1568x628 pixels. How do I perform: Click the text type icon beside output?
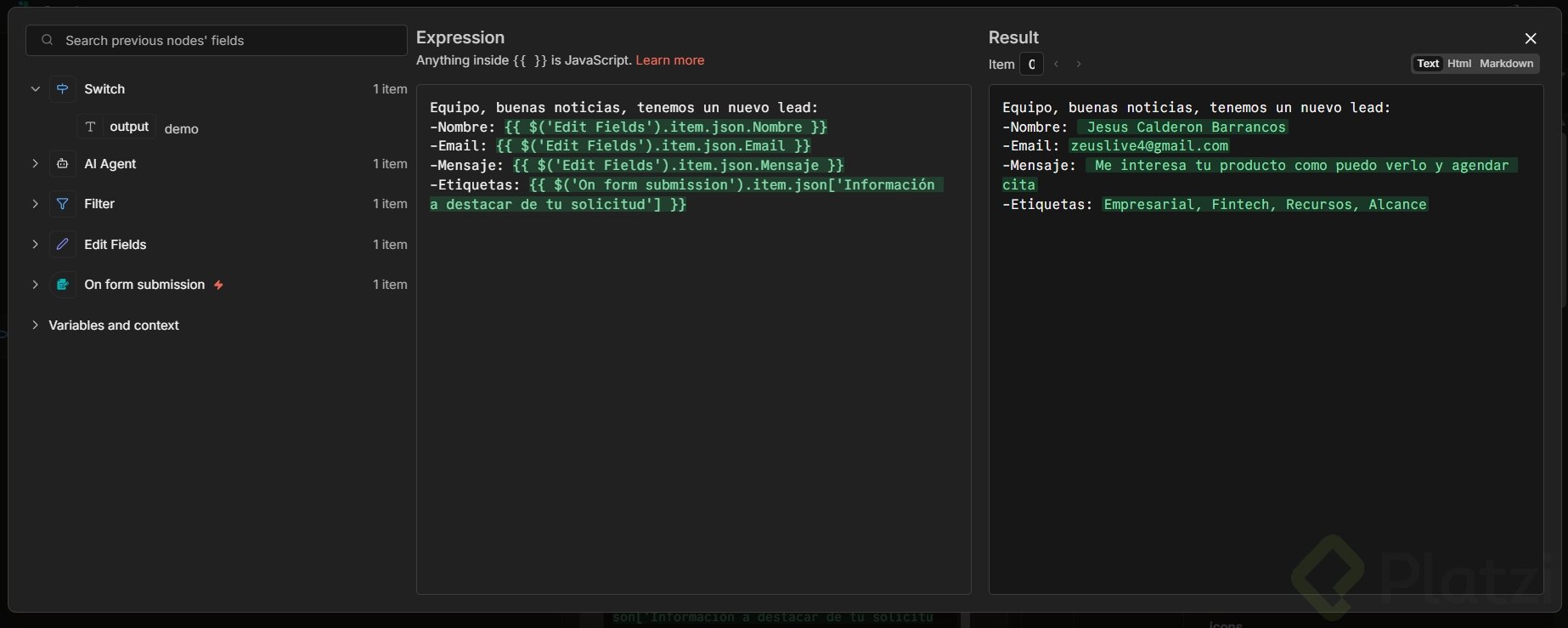(x=90, y=127)
